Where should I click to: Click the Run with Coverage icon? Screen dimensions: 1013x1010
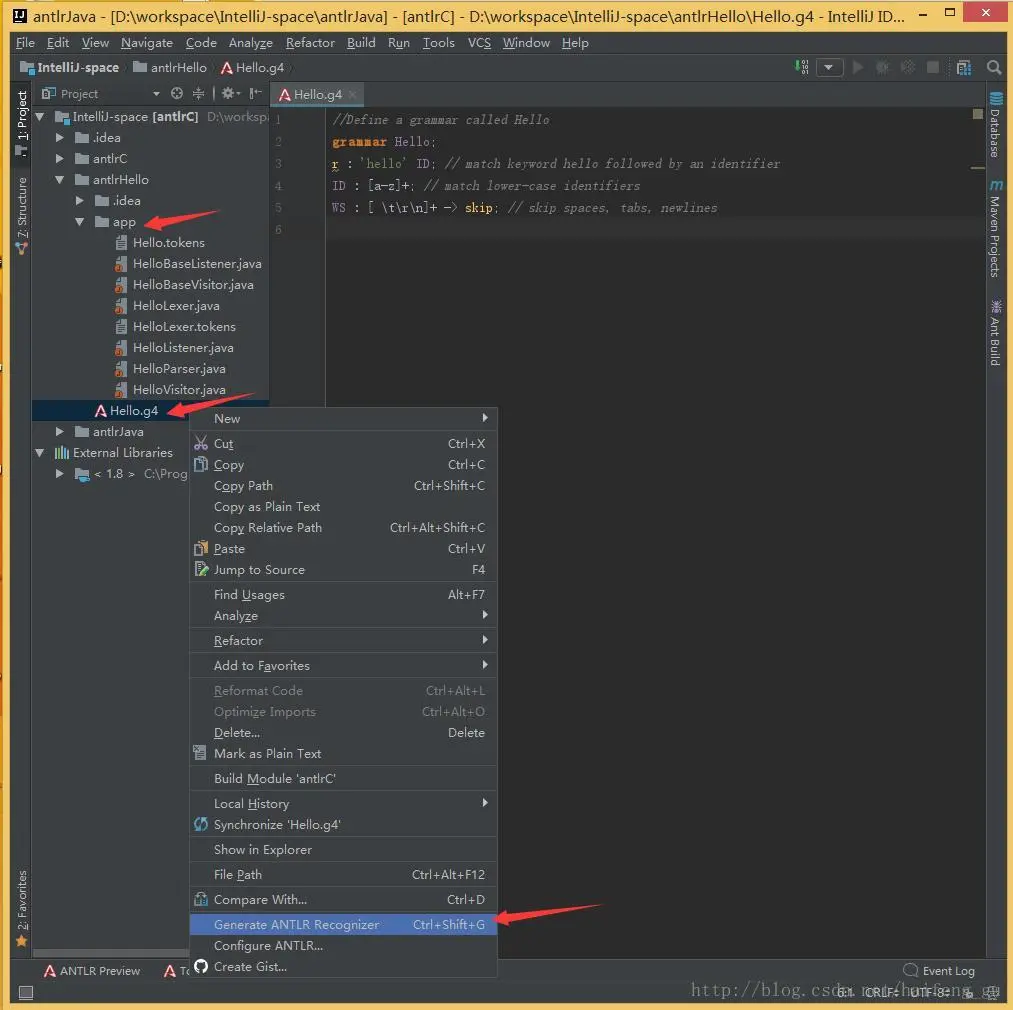pos(908,67)
